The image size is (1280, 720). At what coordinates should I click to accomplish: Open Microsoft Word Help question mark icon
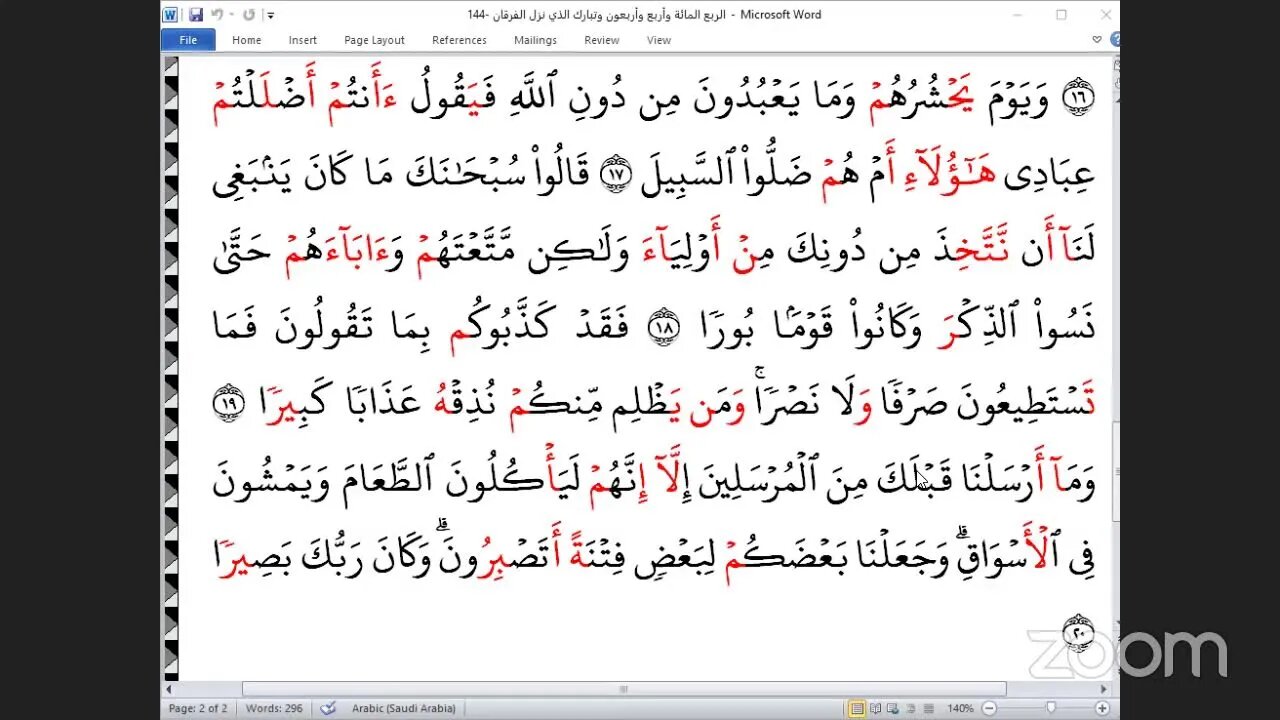click(1114, 40)
